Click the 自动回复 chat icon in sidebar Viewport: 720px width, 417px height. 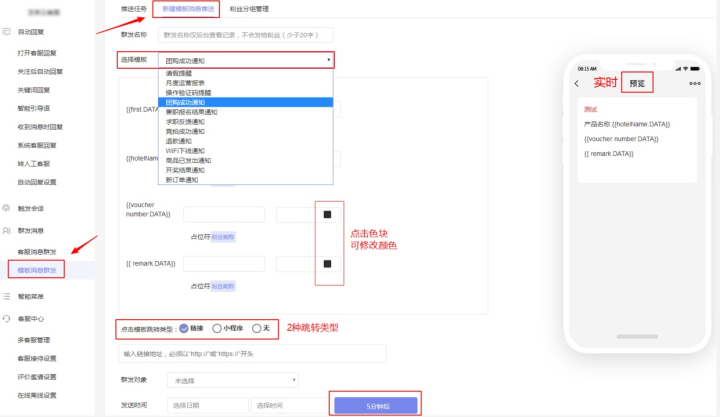(x=6, y=32)
